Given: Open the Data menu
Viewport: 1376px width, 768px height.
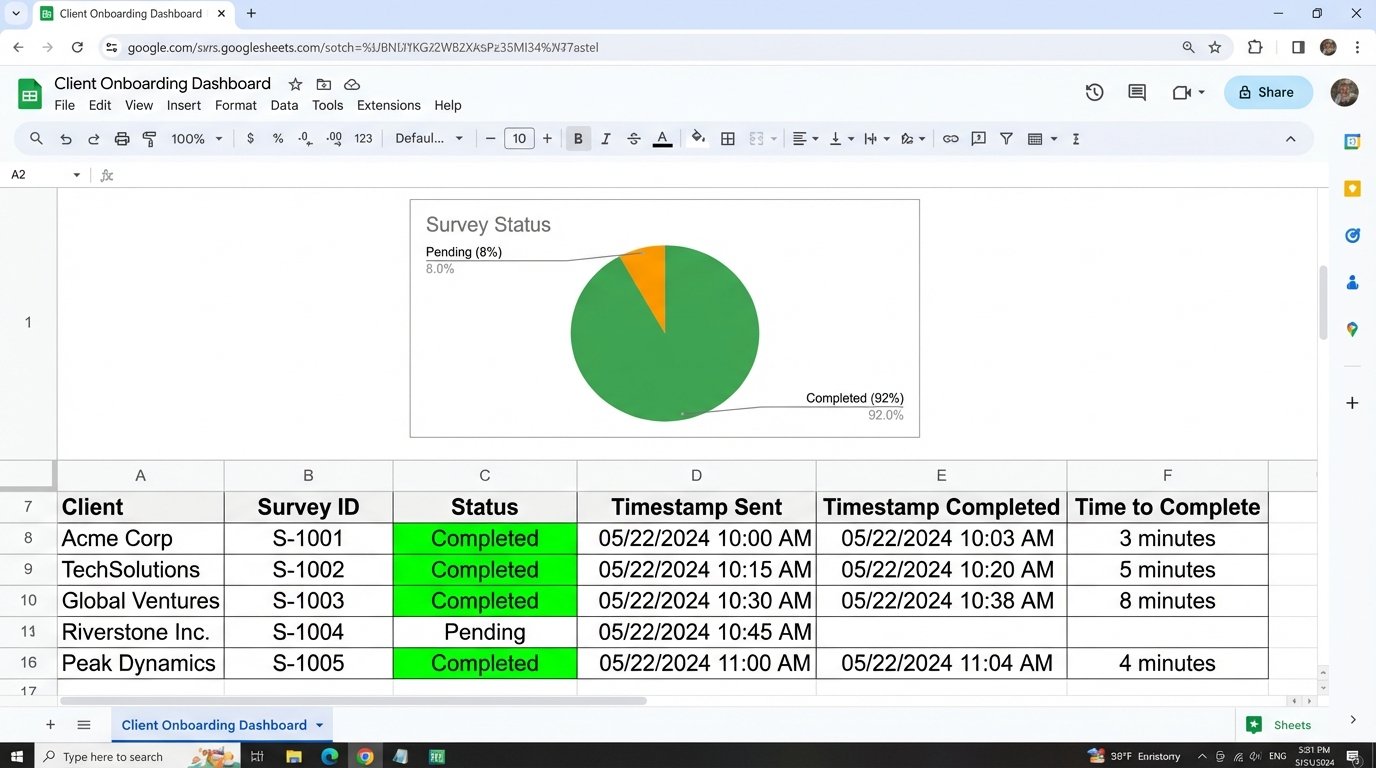Looking at the screenshot, I should (x=284, y=105).
